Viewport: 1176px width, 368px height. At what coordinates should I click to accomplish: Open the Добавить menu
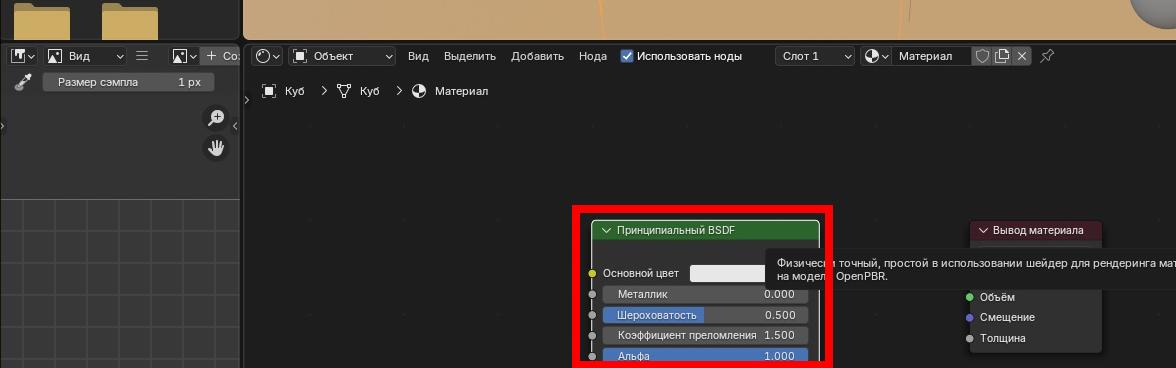(537, 56)
